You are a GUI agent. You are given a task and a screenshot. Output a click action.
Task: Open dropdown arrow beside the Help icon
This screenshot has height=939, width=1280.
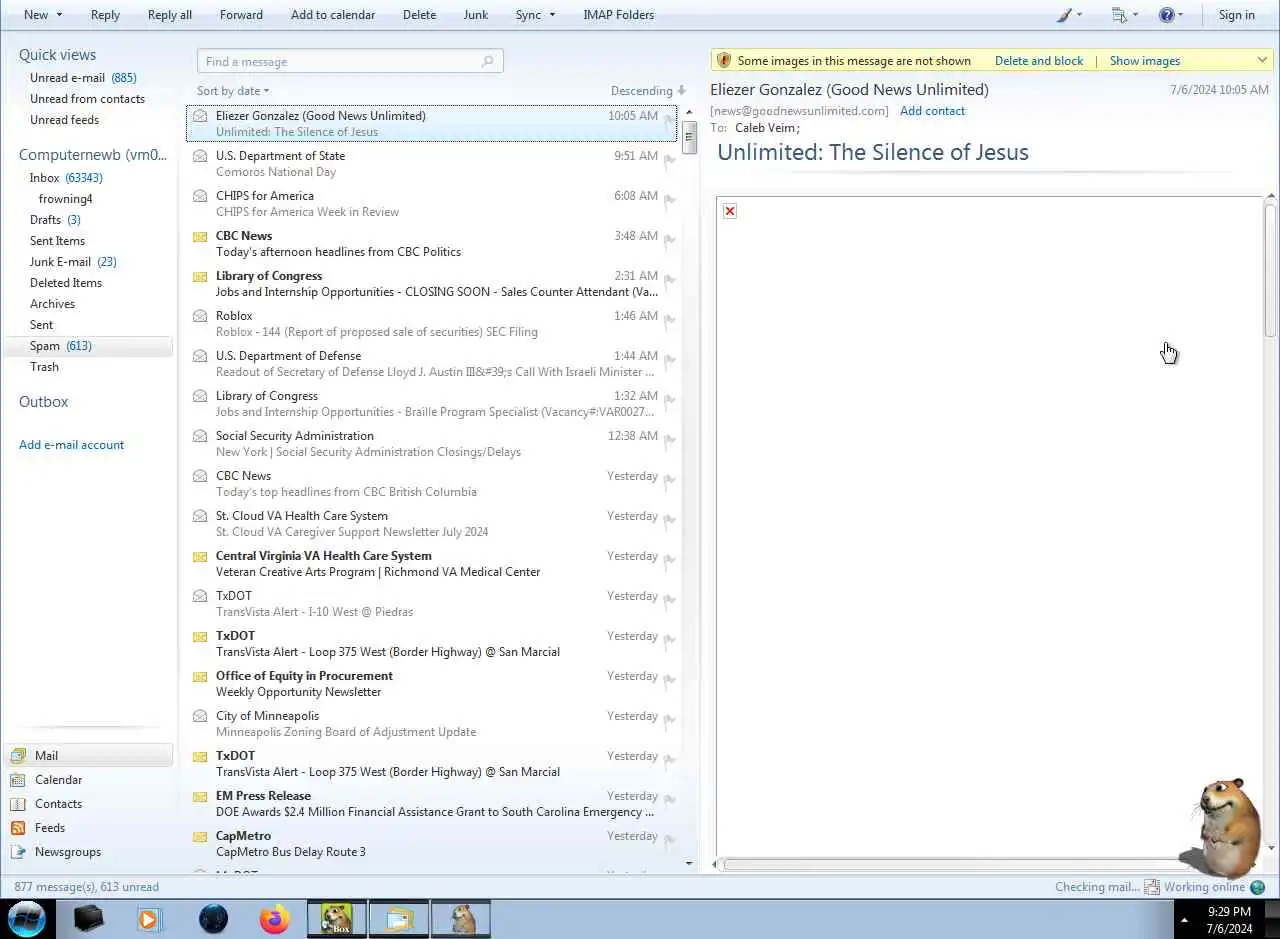[1180, 15]
